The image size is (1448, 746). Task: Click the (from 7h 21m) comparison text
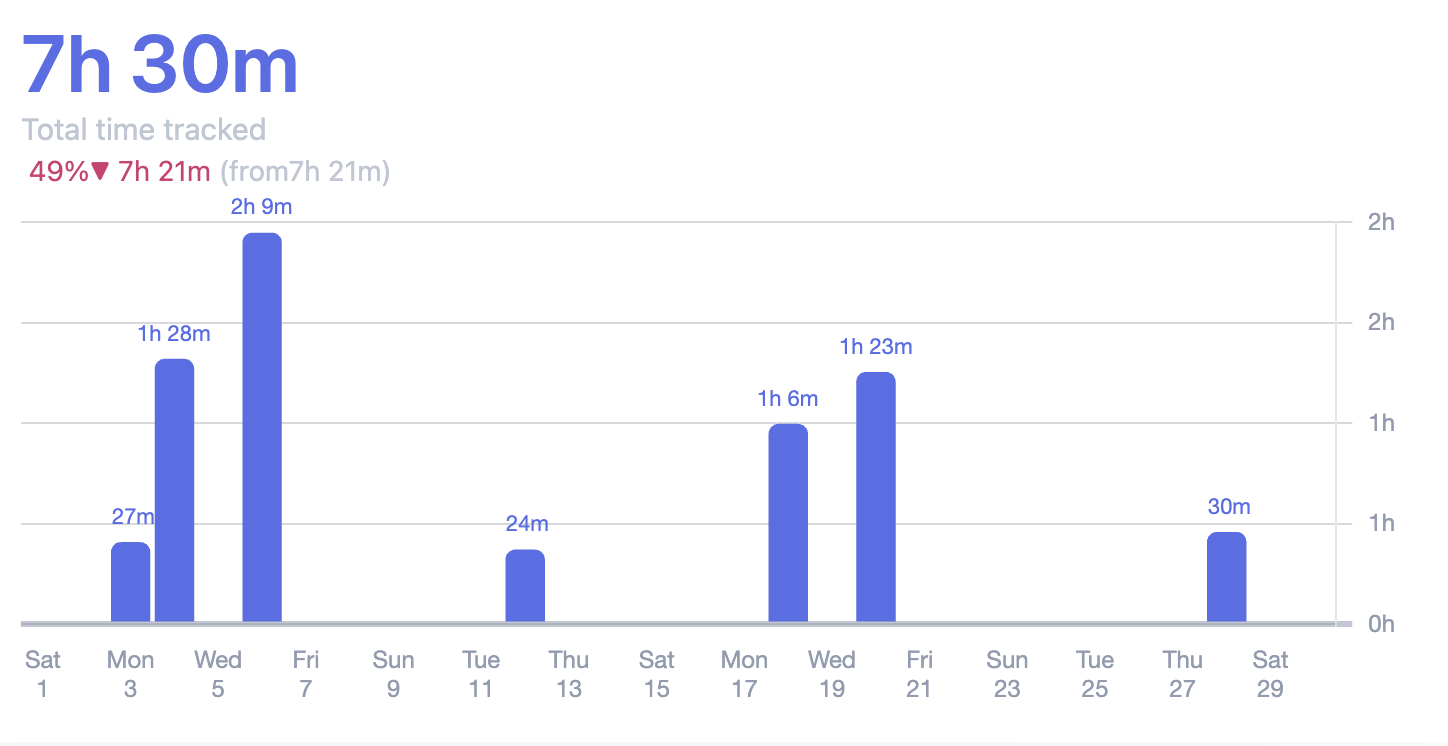304,172
